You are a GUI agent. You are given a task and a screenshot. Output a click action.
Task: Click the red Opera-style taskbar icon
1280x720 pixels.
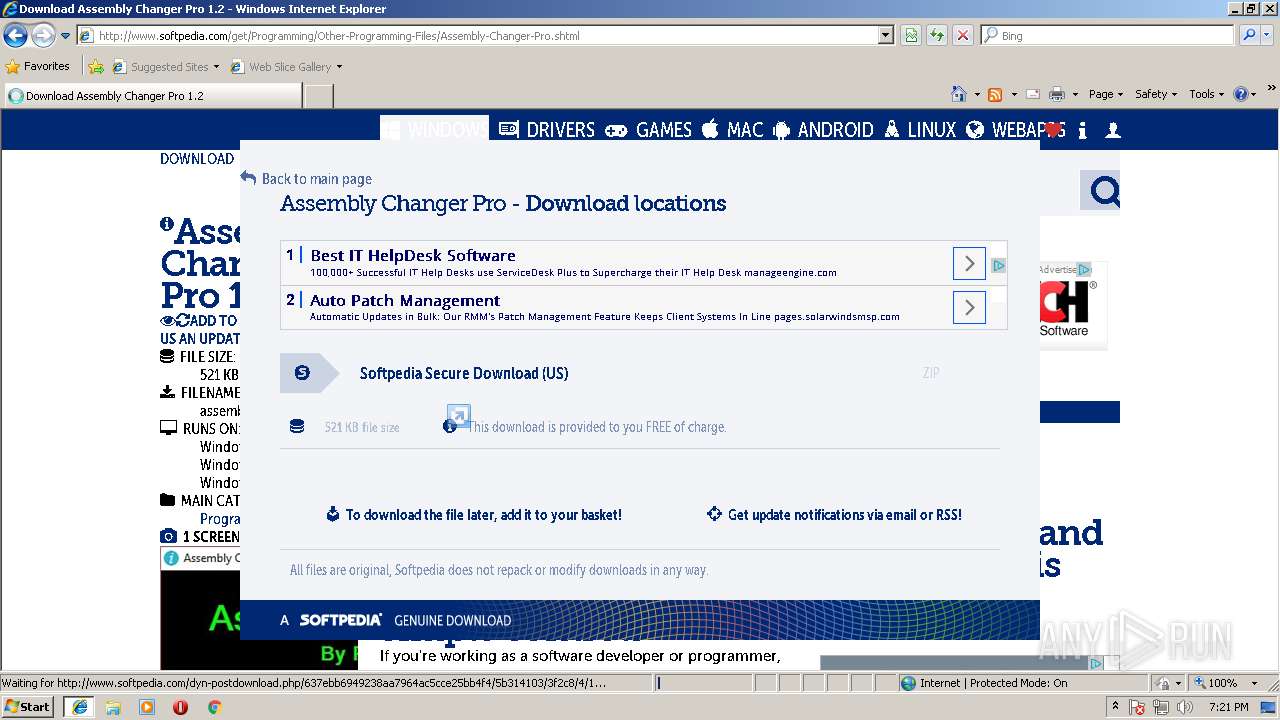point(180,707)
